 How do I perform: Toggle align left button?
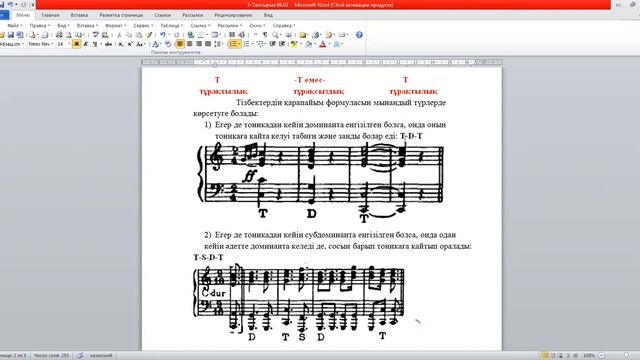(x=180, y=44)
